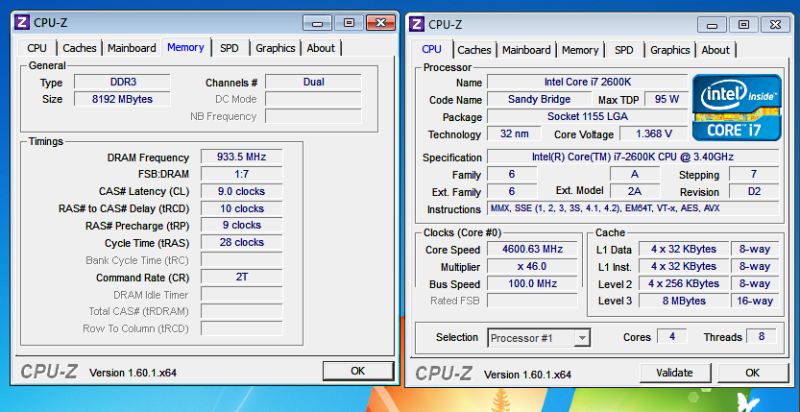Open the SPD tab in the right window

pyautogui.click(x=623, y=50)
